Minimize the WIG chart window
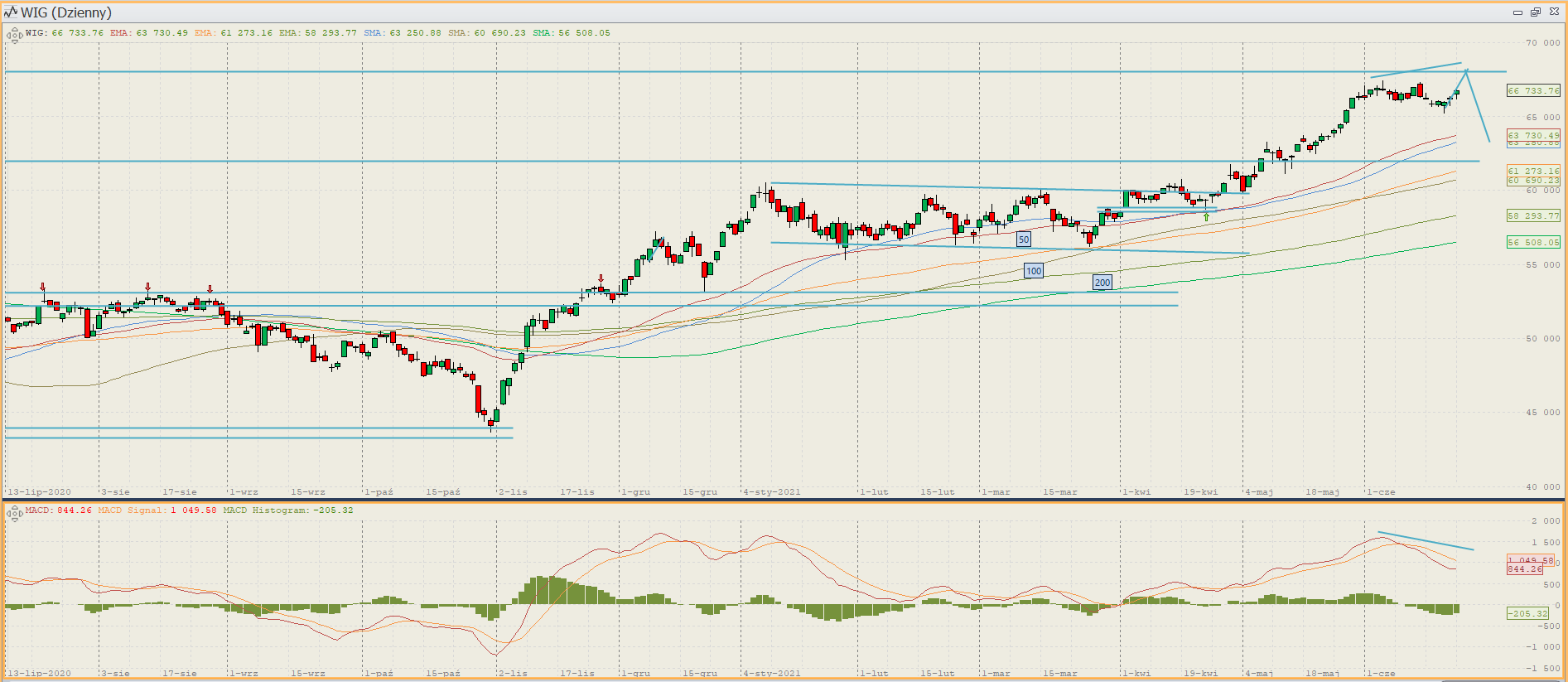This screenshot has width=1568, height=682. coord(1517,12)
